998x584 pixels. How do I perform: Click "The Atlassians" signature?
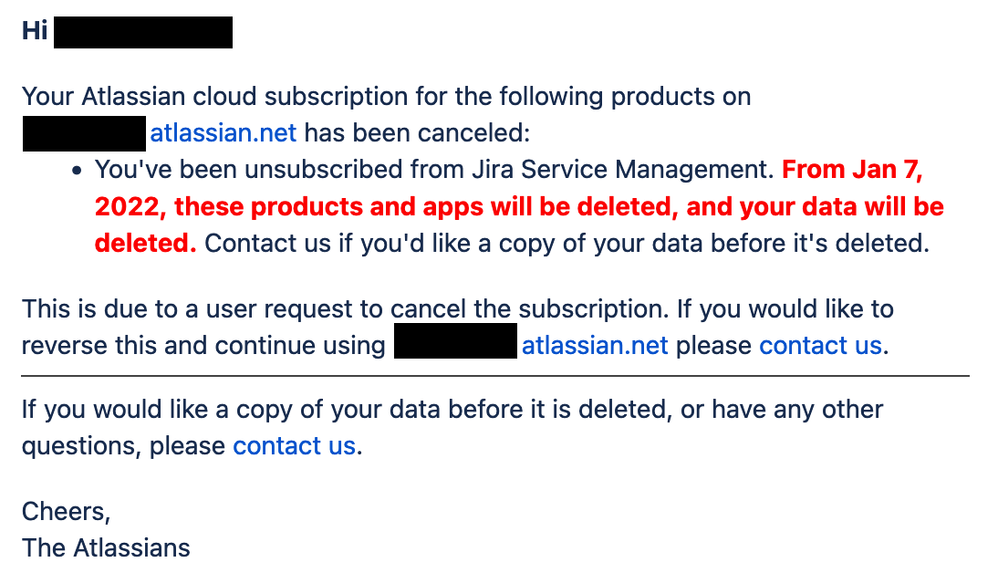click(106, 548)
